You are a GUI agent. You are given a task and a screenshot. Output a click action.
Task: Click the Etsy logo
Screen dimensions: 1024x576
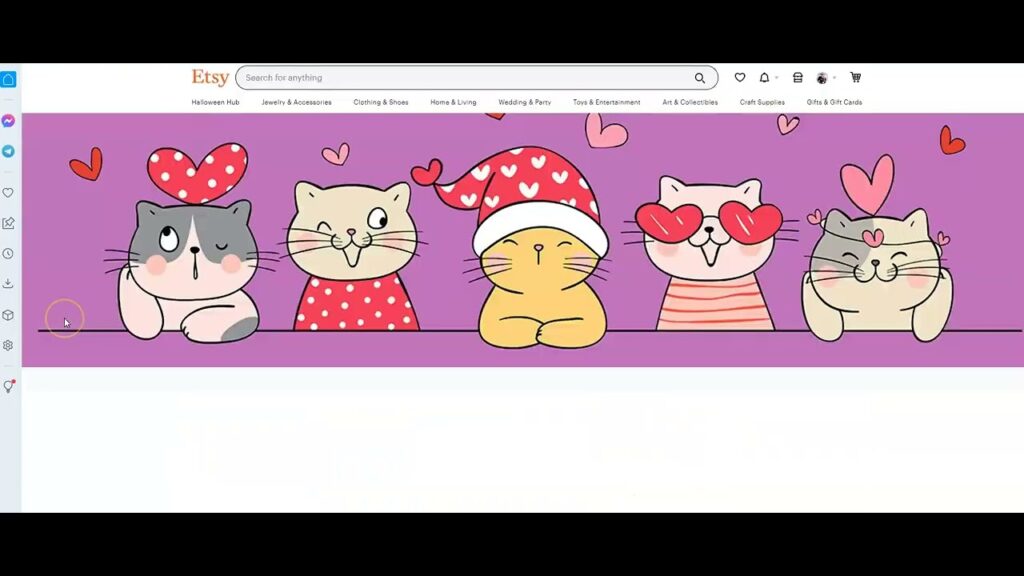point(210,78)
